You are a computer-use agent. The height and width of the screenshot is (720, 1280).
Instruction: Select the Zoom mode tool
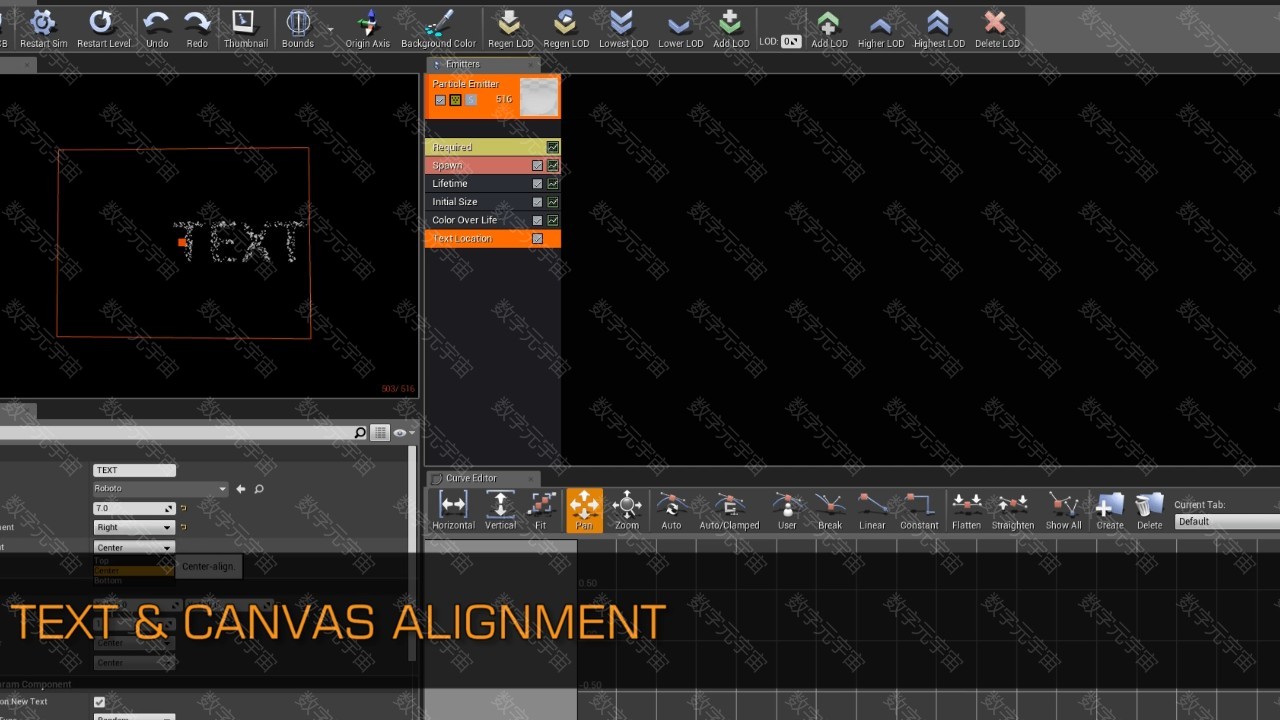(x=627, y=511)
